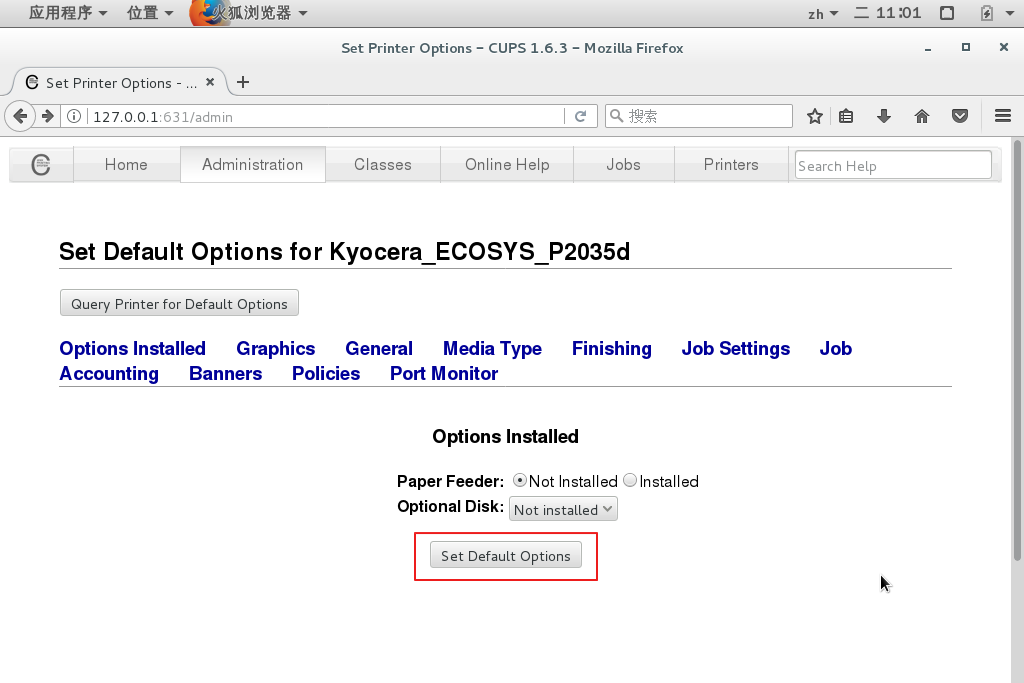
Task: Go to Firefox home page icon
Action: click(x=922, y=116)
